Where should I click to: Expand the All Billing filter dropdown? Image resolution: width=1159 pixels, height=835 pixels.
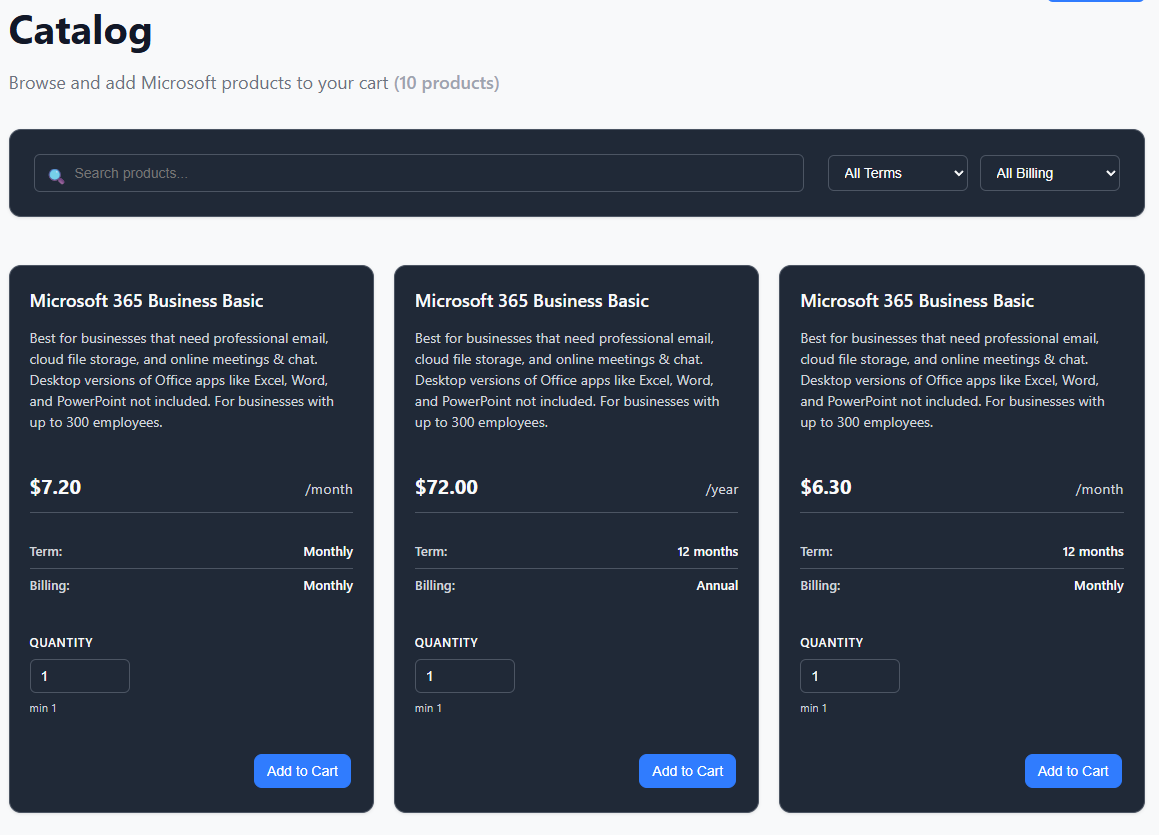(x=1049, y=173)
